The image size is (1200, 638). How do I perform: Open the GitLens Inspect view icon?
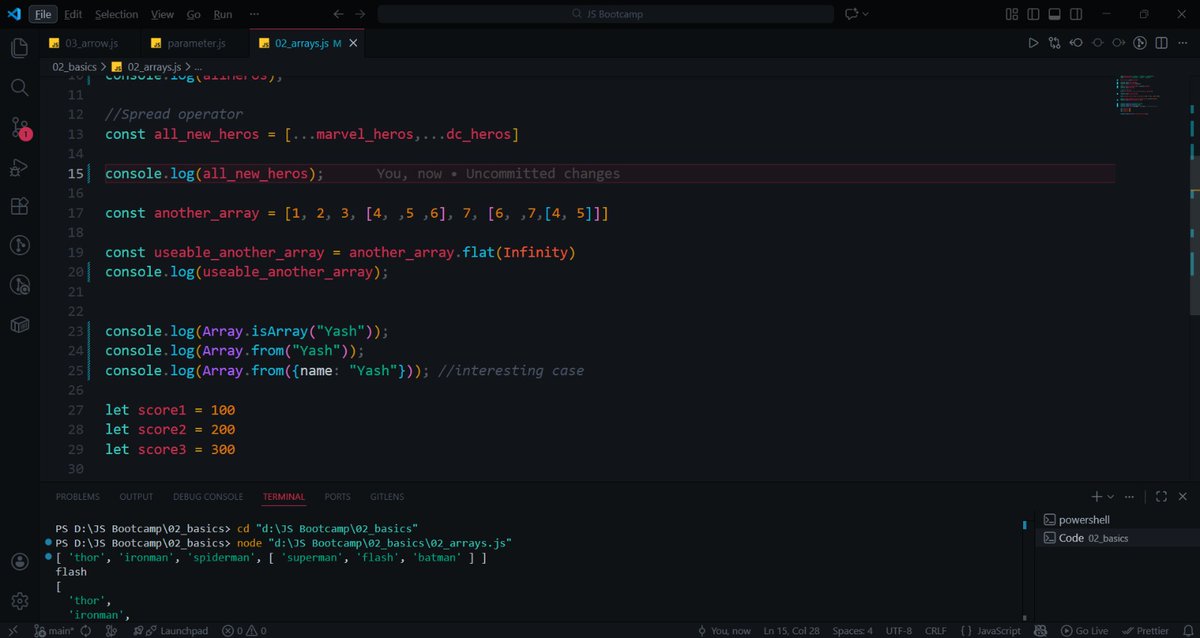point(19,285)
